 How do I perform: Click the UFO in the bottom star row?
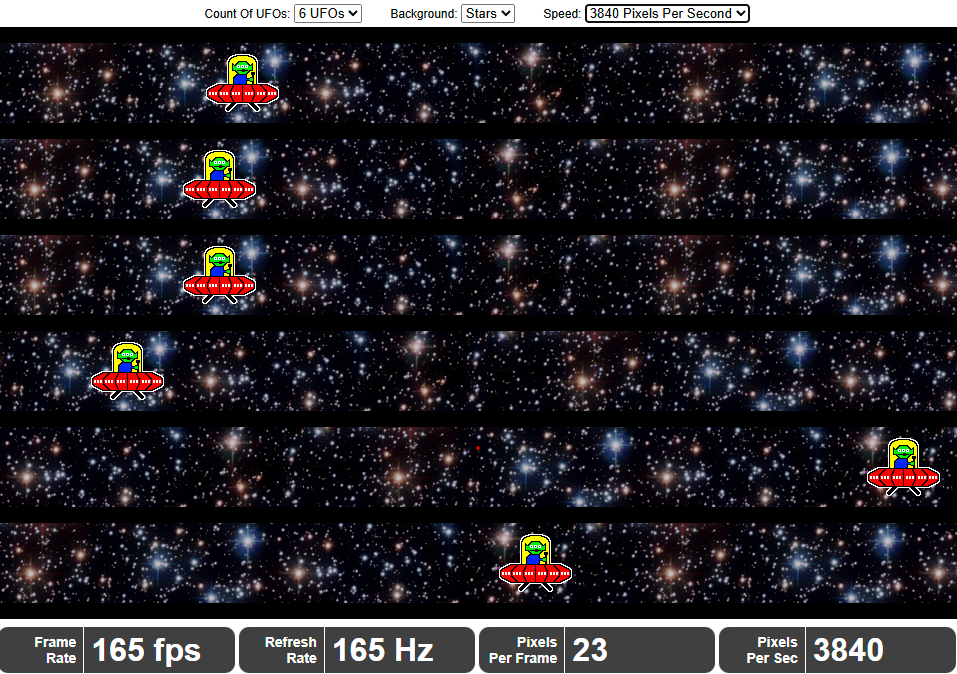pyautogui.click(x=535, y=563)
